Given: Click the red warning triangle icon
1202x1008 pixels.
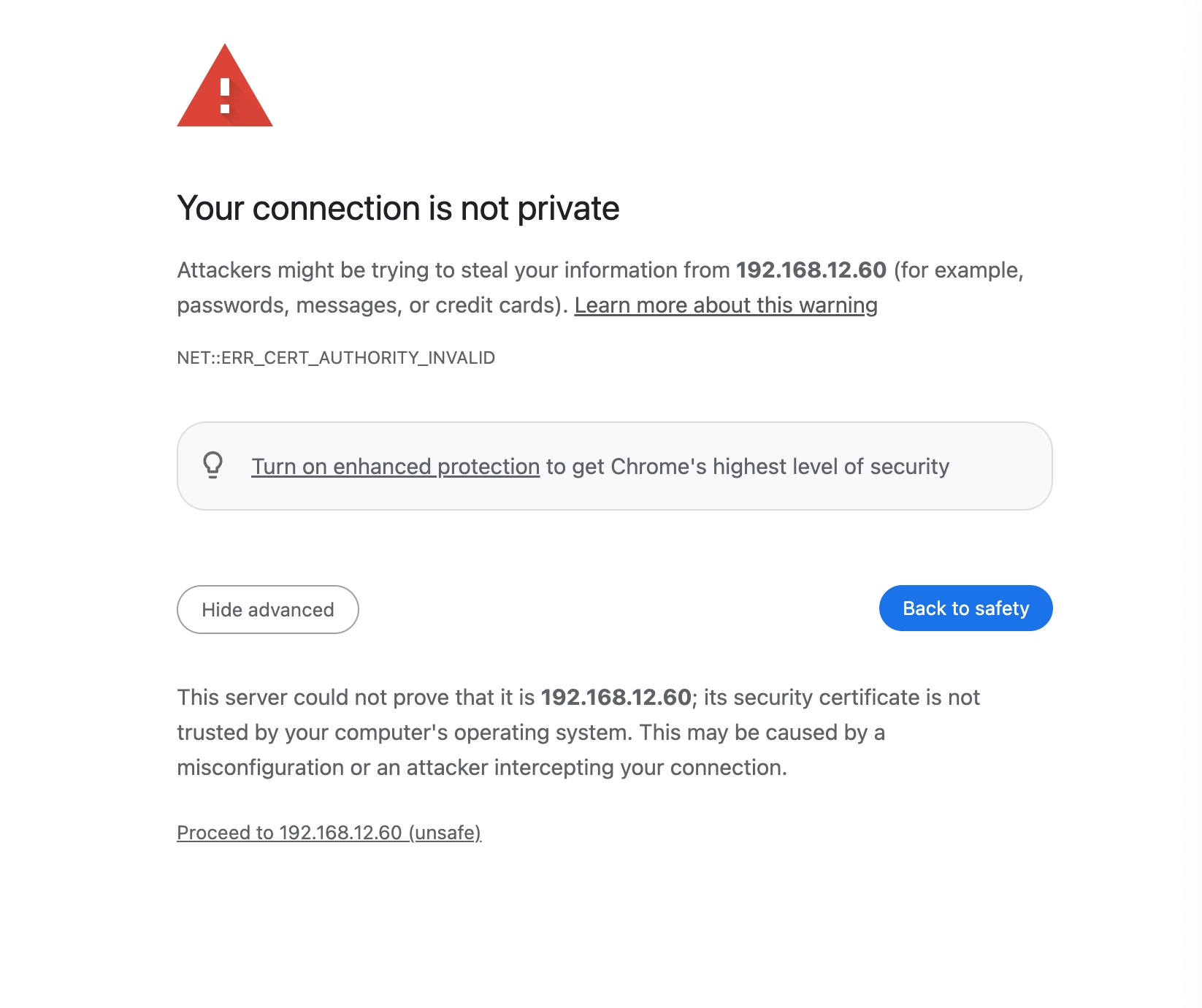Looking at the screenshot, I should pos(225,85).
